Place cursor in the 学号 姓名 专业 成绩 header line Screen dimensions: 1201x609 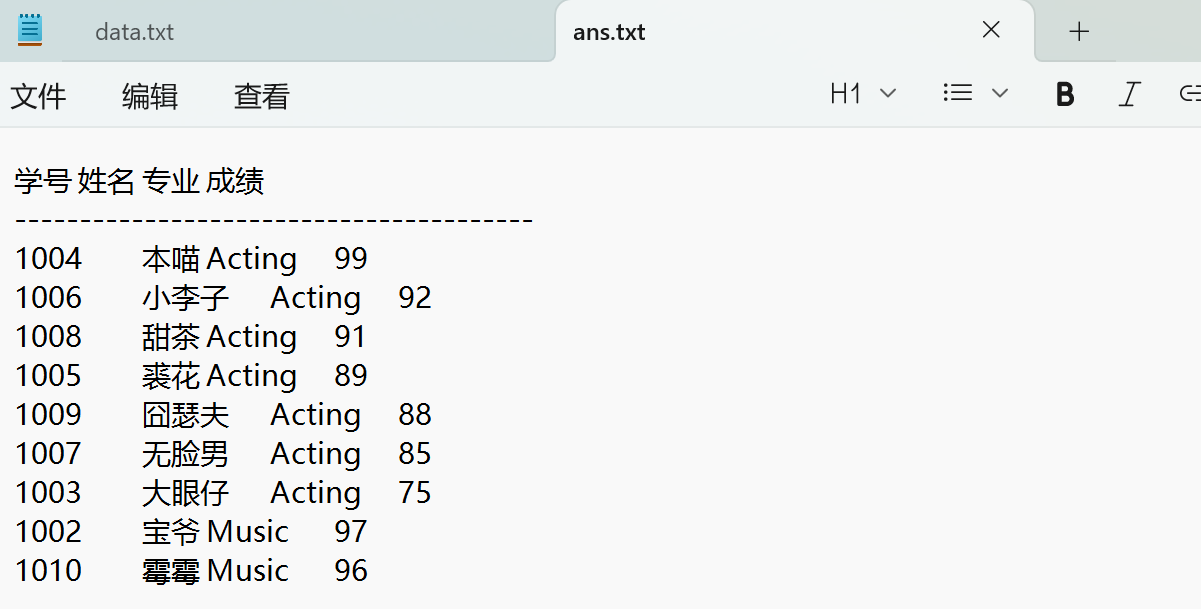[x=139, y=181]
